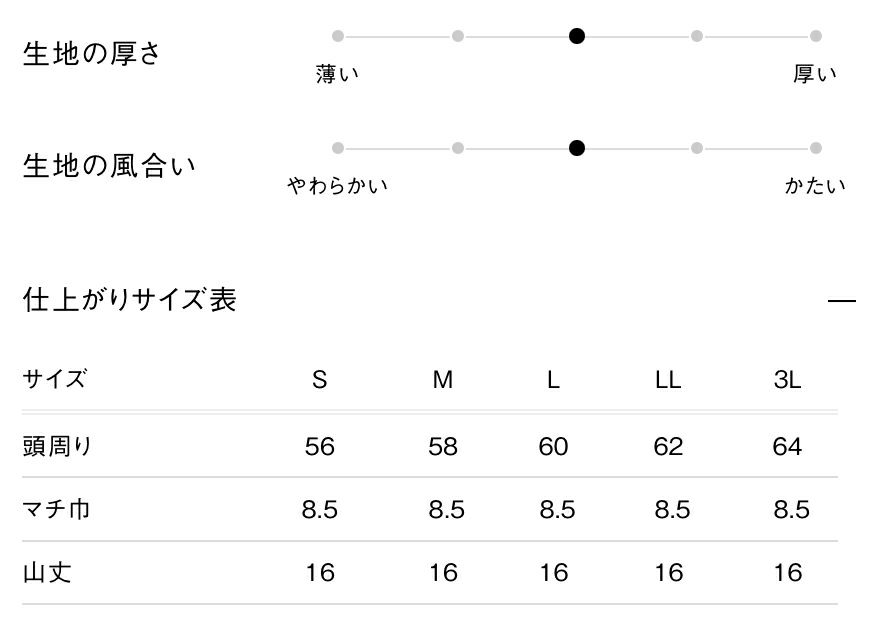Screen dimensions: 880x626
Task: Select the 3L size column header
Action: coord(788,380)
